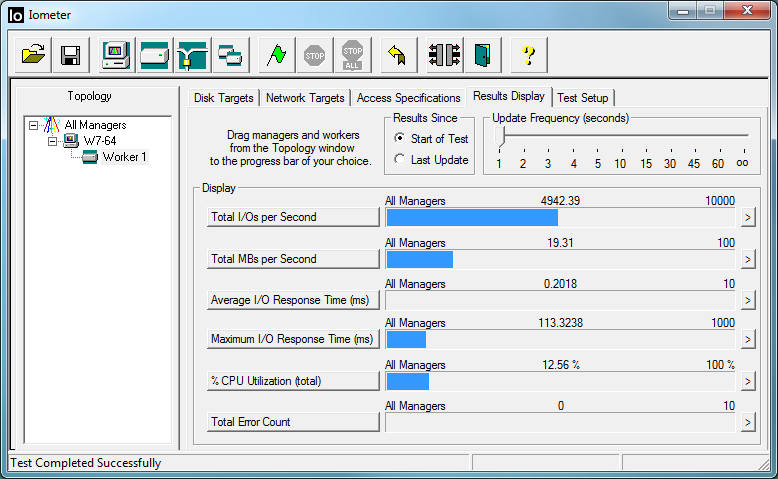Open a test configuration file
This screenshot has height=479, width=778.
(33, 55)
